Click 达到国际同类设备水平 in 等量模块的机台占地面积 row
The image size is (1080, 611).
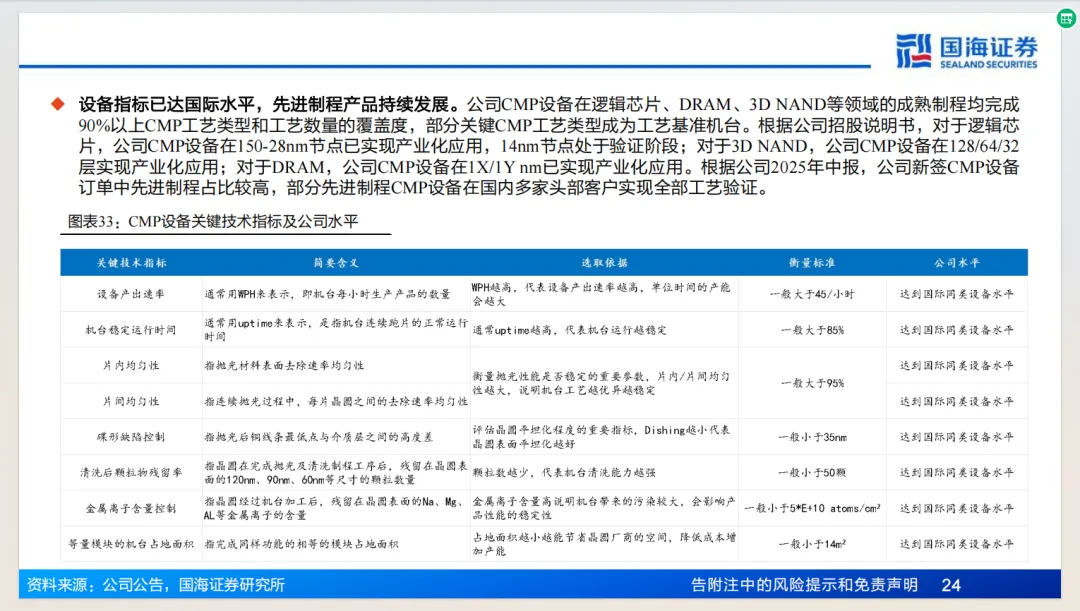point(957,544)
